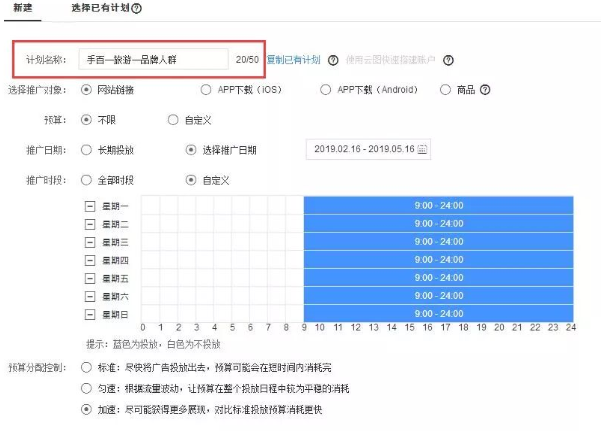
Task: Set budget to 不限
Action: [86, 120]
